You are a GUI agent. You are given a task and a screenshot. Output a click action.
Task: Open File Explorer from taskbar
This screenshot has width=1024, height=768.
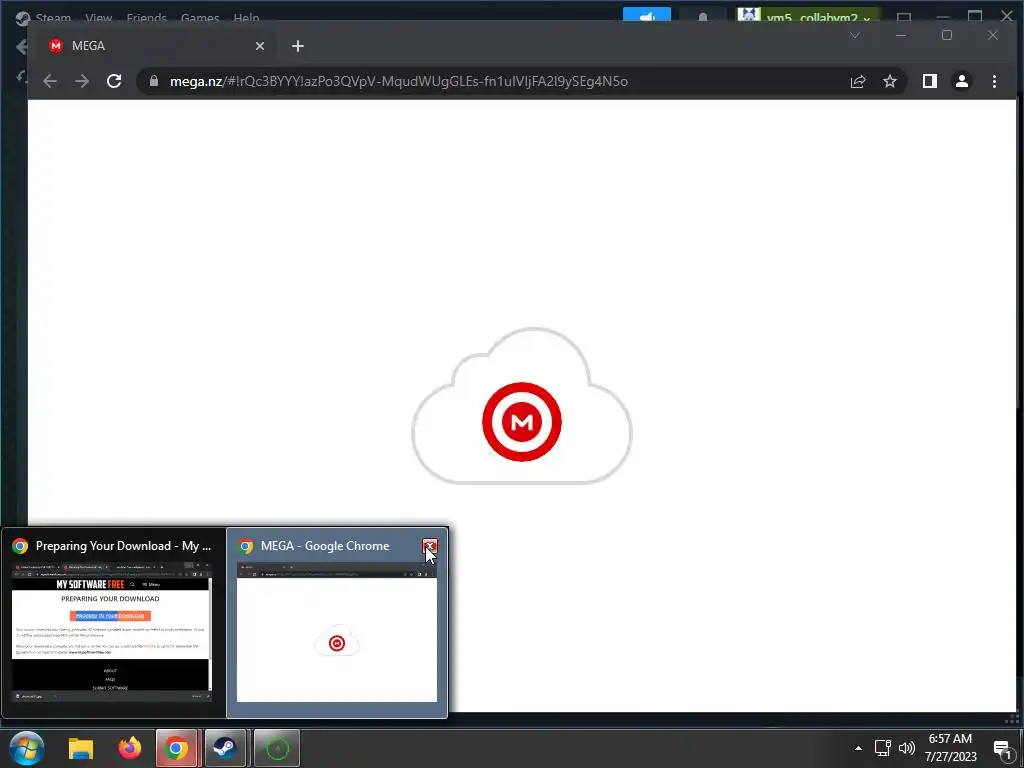(82, 748)
